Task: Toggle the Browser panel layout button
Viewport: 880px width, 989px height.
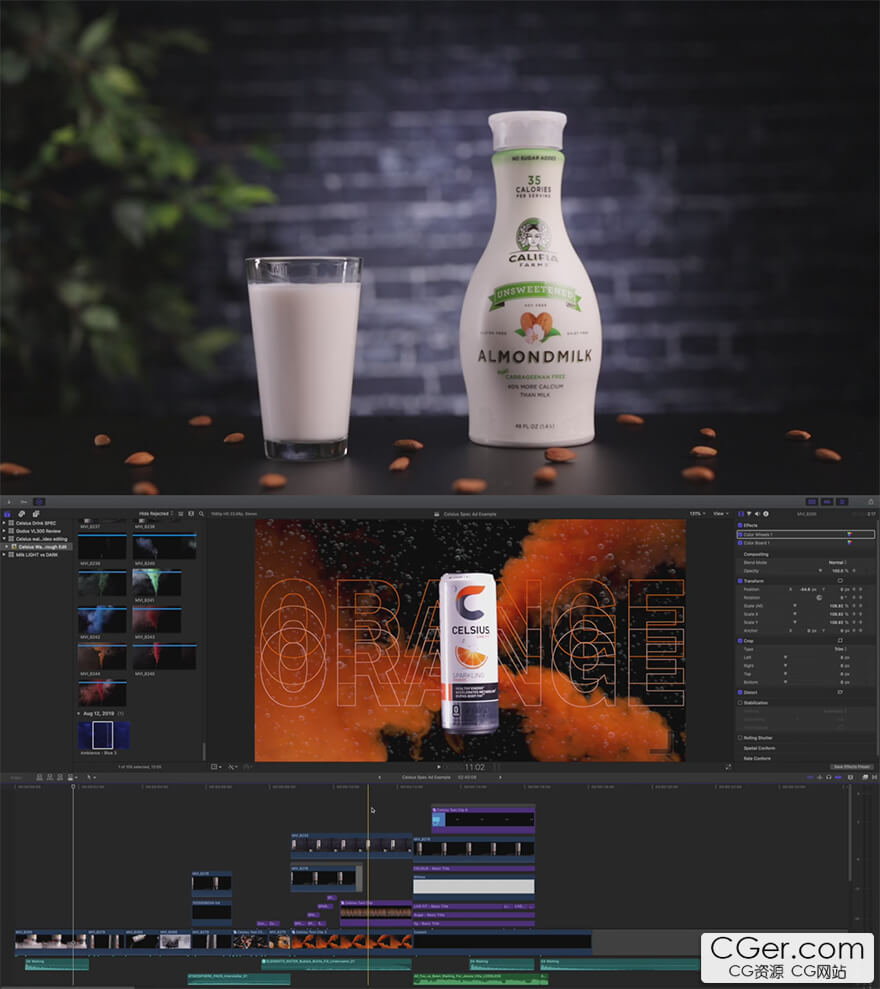Action: 812,502
